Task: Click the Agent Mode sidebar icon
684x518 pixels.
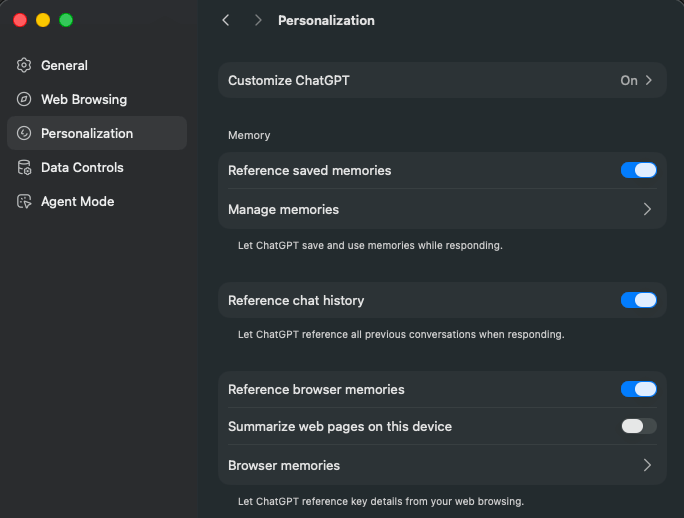Action: click(24, 201)
